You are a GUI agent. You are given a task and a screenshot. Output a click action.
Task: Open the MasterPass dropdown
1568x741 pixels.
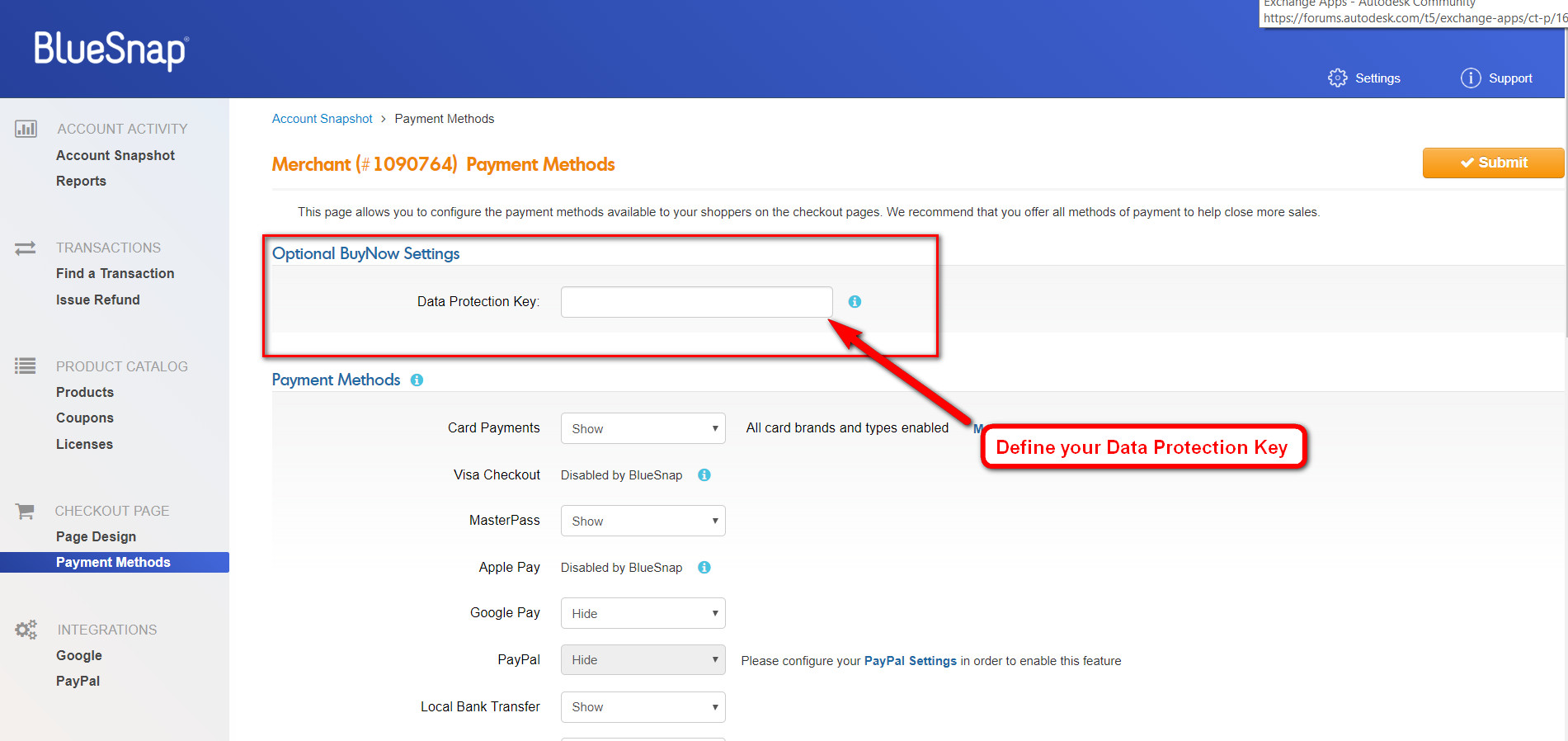(643, 521)
